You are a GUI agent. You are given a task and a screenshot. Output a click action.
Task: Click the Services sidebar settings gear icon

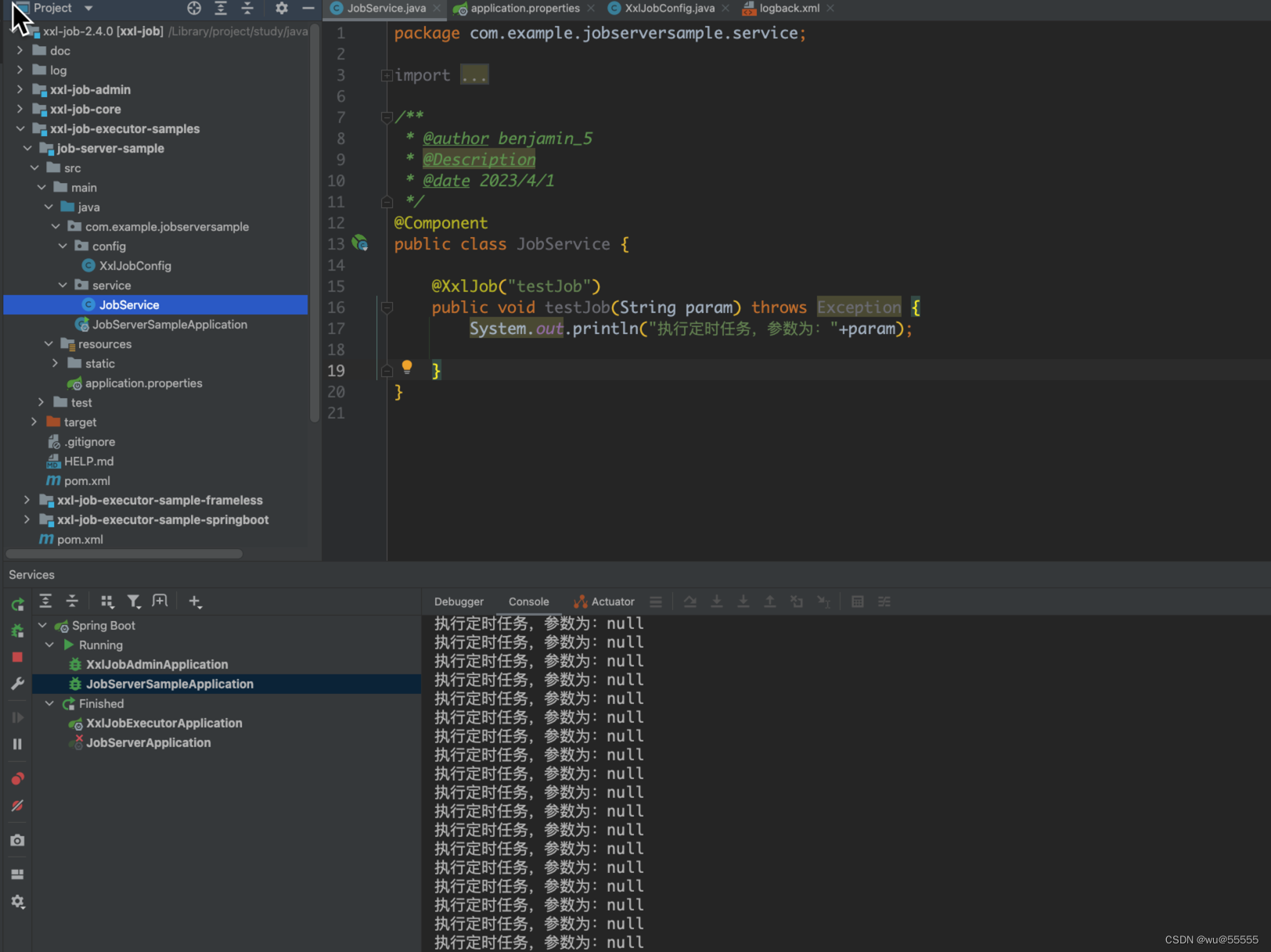pos(17,901)
